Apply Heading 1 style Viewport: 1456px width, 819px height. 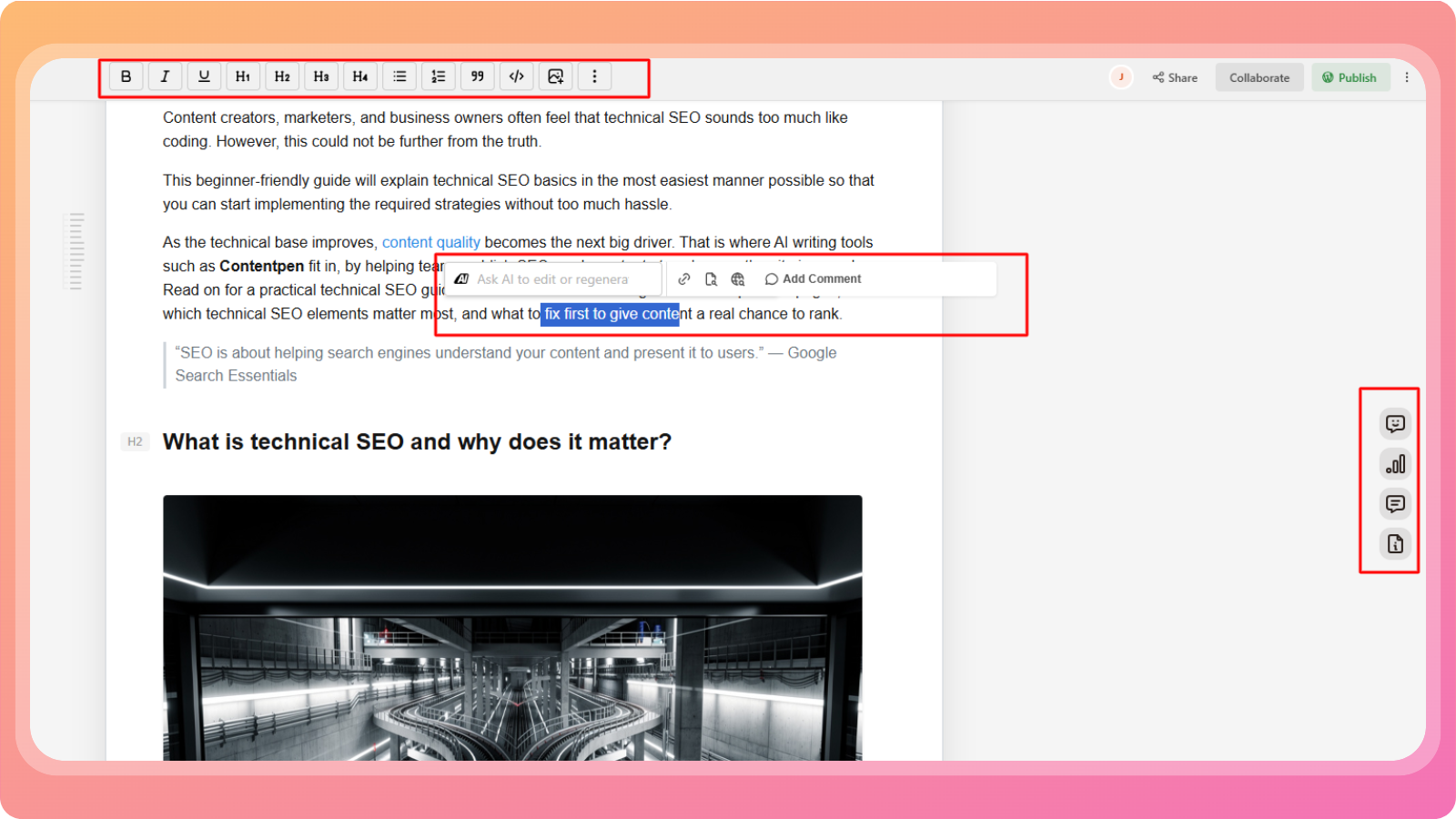click(243, 76)
